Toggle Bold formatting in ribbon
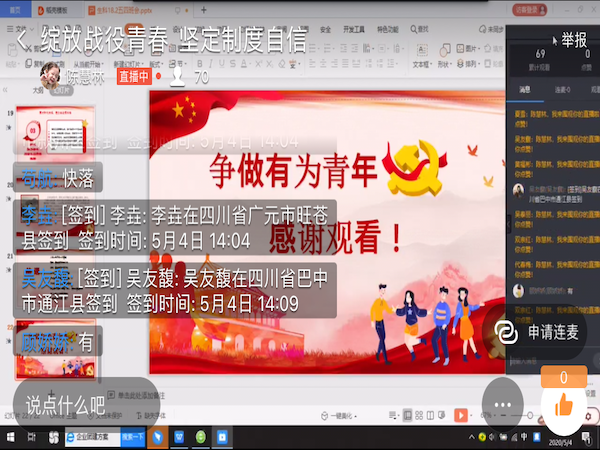Screen dimensions: 600x450 coord(199,64)
